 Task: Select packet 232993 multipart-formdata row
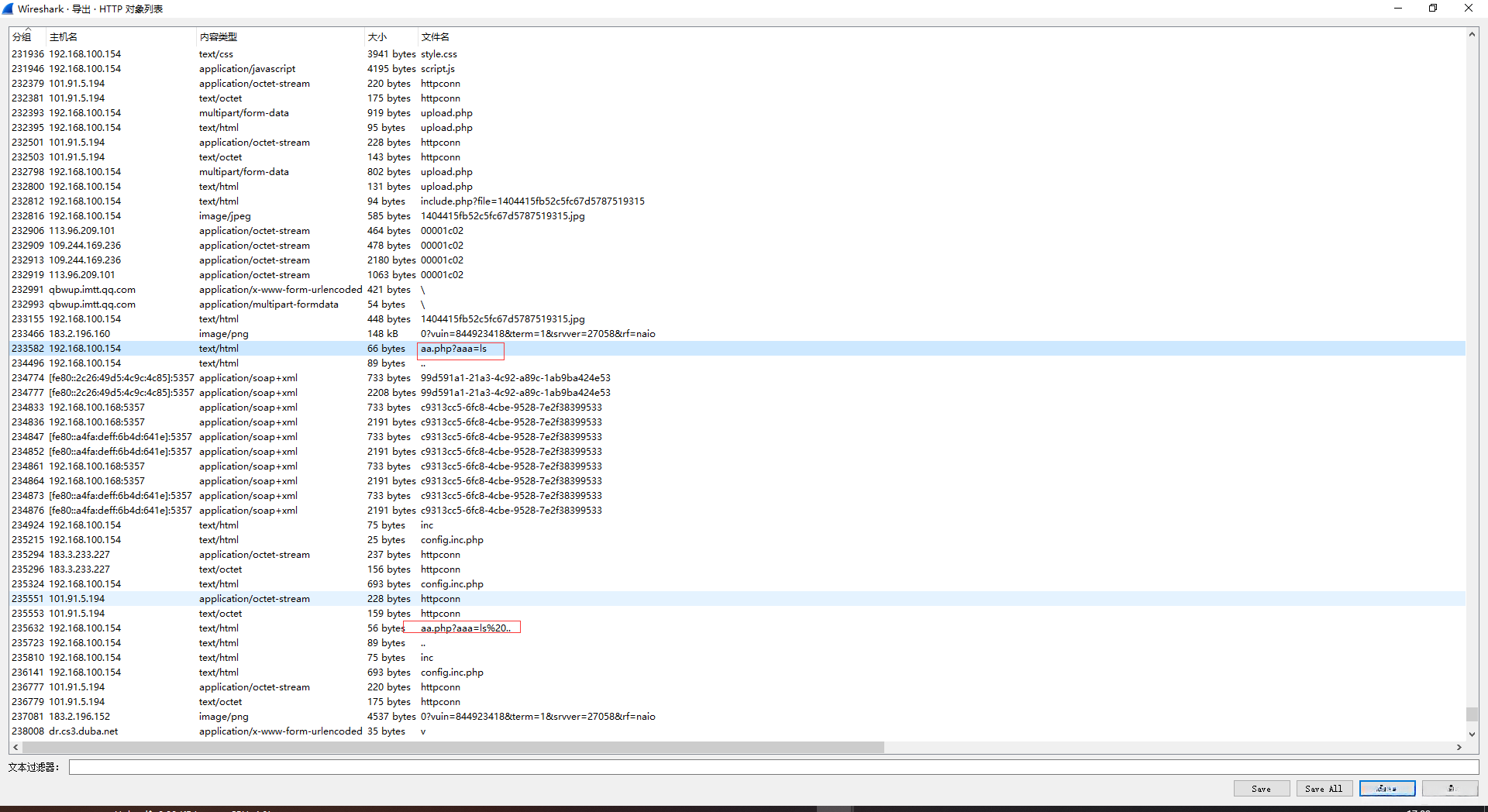[x=737, y=304]
